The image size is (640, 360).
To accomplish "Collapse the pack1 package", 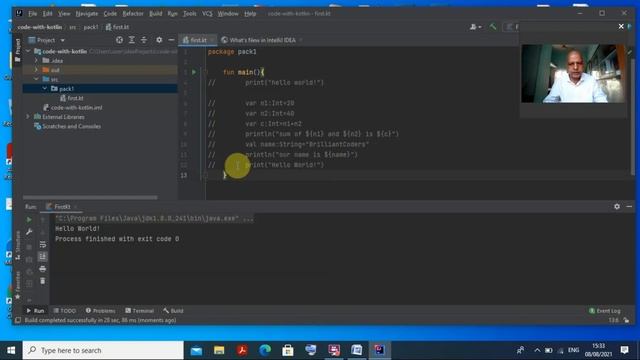I will [x=45, y=89].
